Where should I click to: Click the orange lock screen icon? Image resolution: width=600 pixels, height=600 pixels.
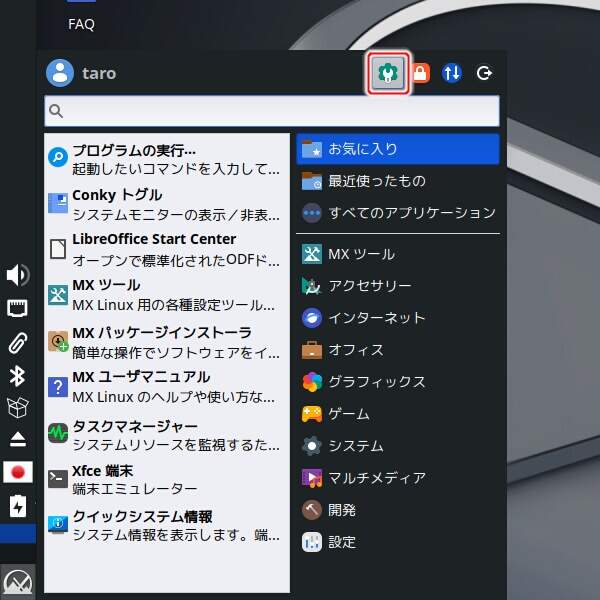point(420,73)
